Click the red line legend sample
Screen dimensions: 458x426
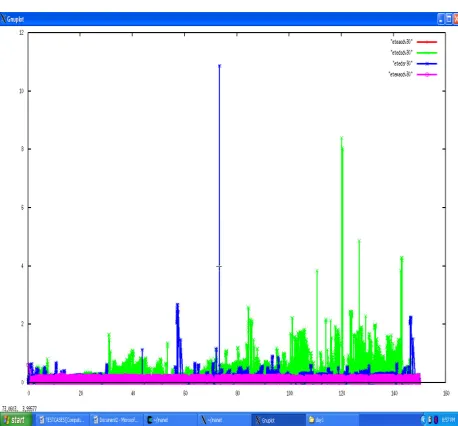(427, 42)
